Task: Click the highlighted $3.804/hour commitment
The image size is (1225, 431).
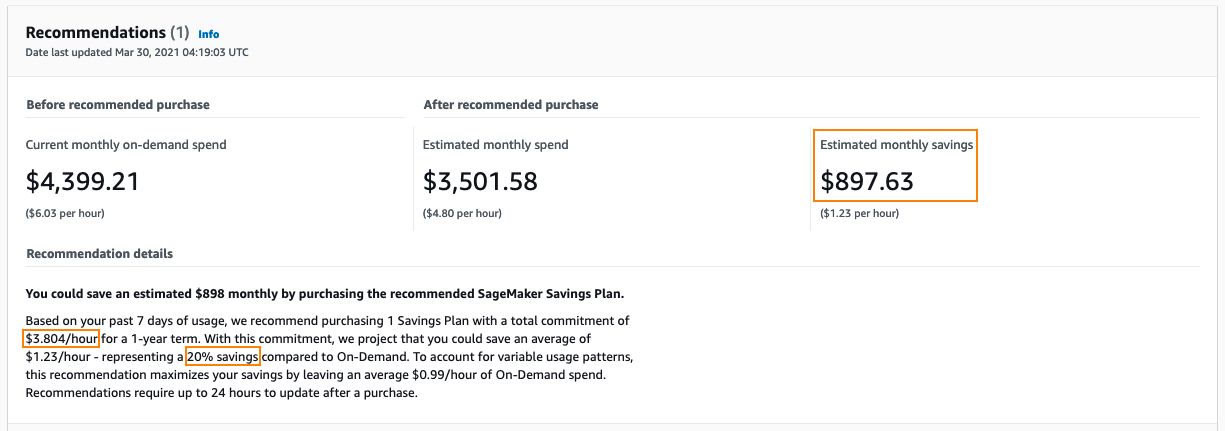Action: [61, 338]
